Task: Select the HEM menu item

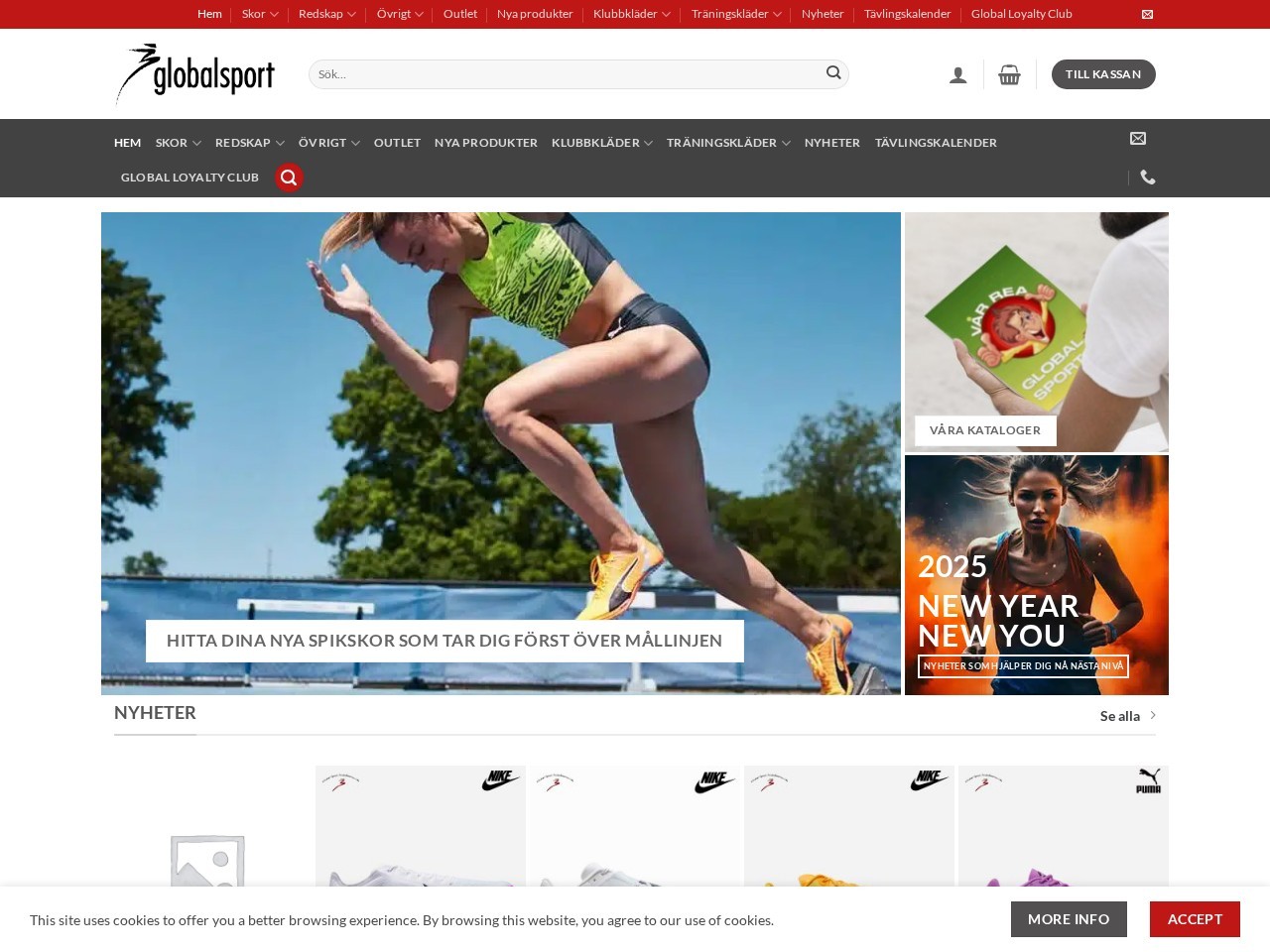Action: (127, 143)
